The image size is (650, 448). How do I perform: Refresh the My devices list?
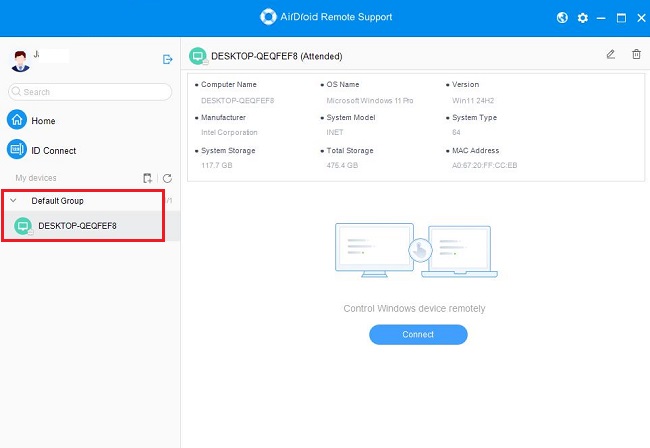pyautogui.click(x=167, y=178)
